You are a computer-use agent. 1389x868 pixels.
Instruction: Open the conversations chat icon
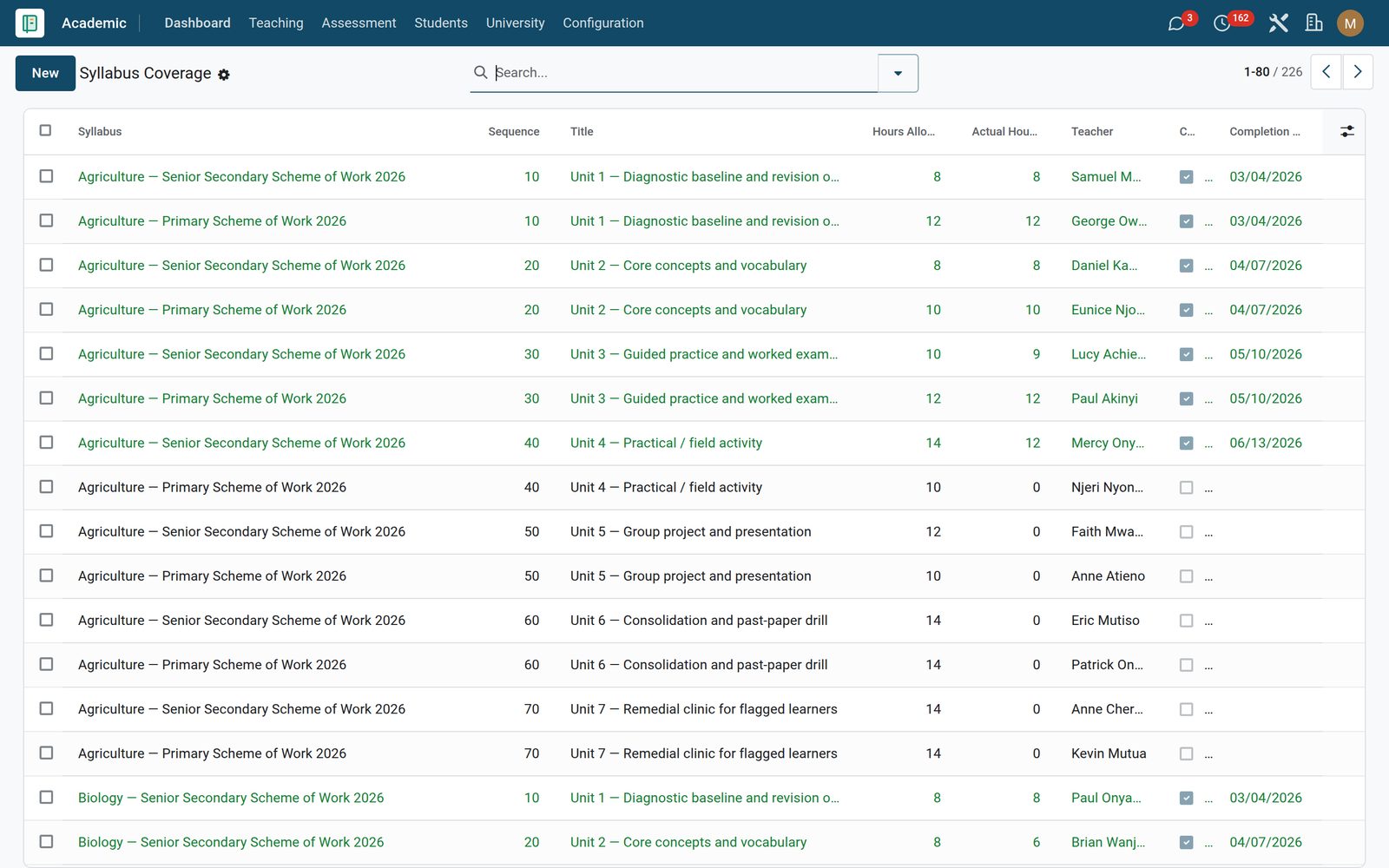1176,23
